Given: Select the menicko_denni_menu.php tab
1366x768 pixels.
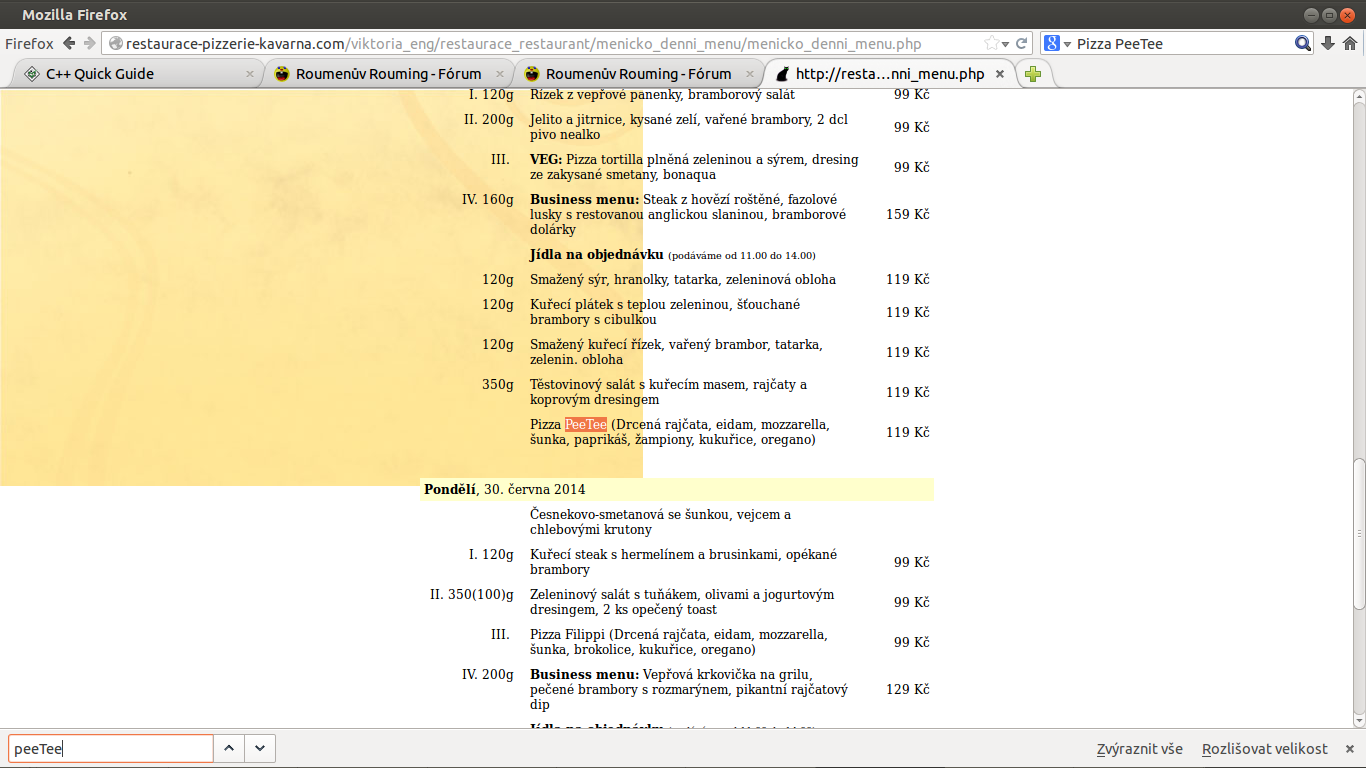Looking at the screenshot, I should click(x=889, y=74).
